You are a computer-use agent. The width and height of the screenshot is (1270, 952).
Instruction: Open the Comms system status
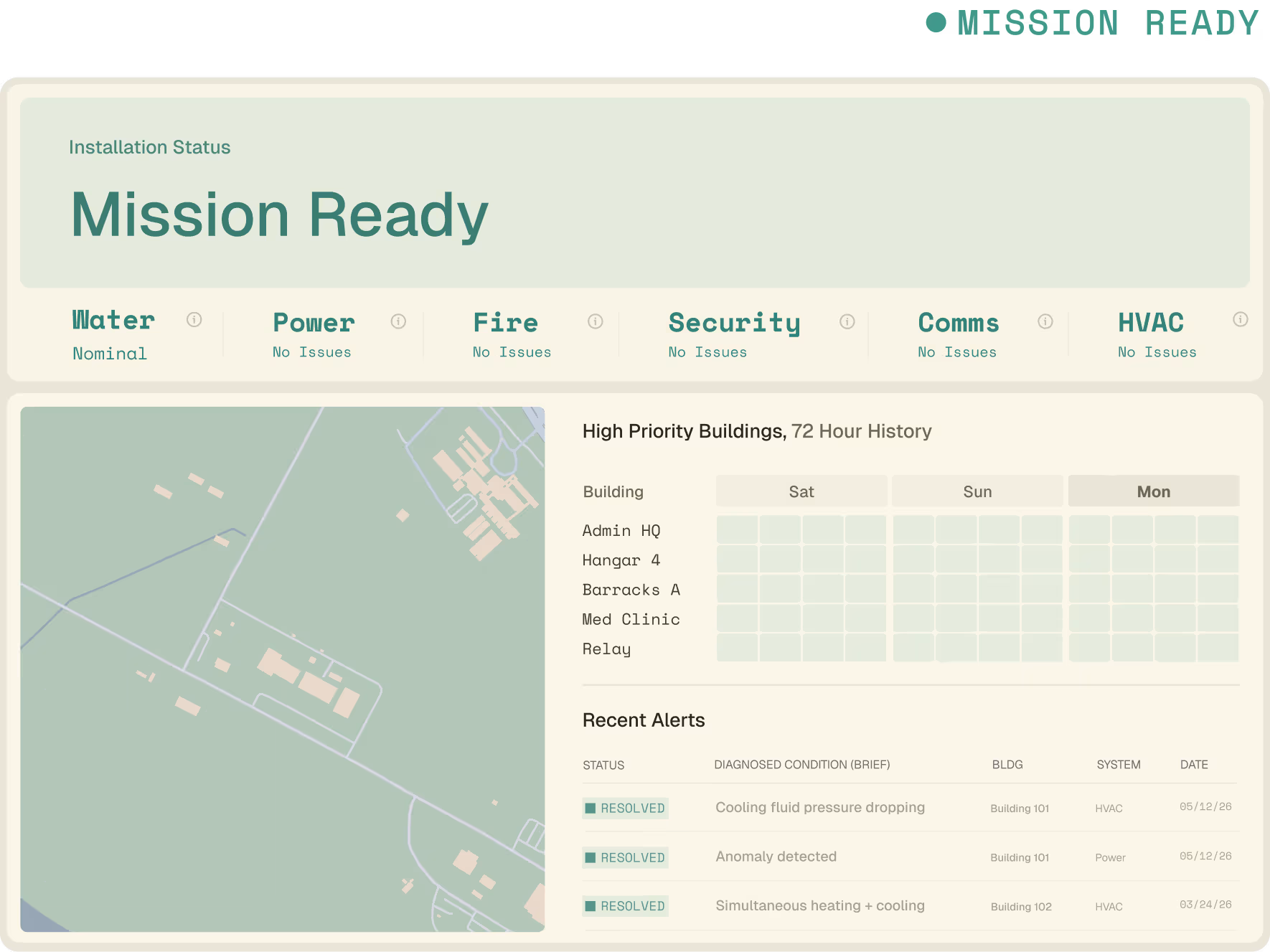tap(958, 334)
